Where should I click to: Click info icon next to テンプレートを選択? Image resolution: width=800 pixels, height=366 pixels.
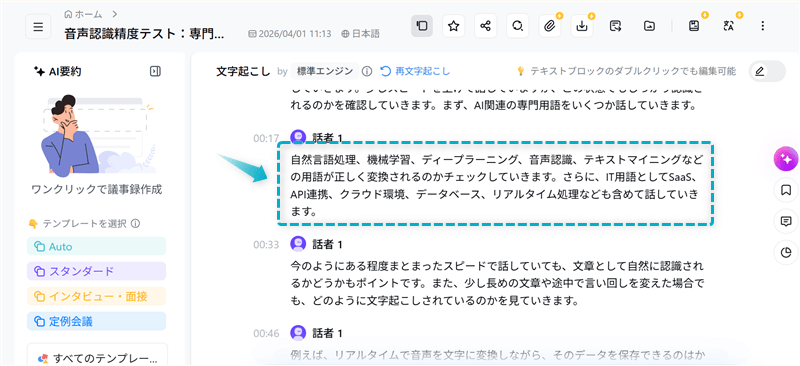135,224
